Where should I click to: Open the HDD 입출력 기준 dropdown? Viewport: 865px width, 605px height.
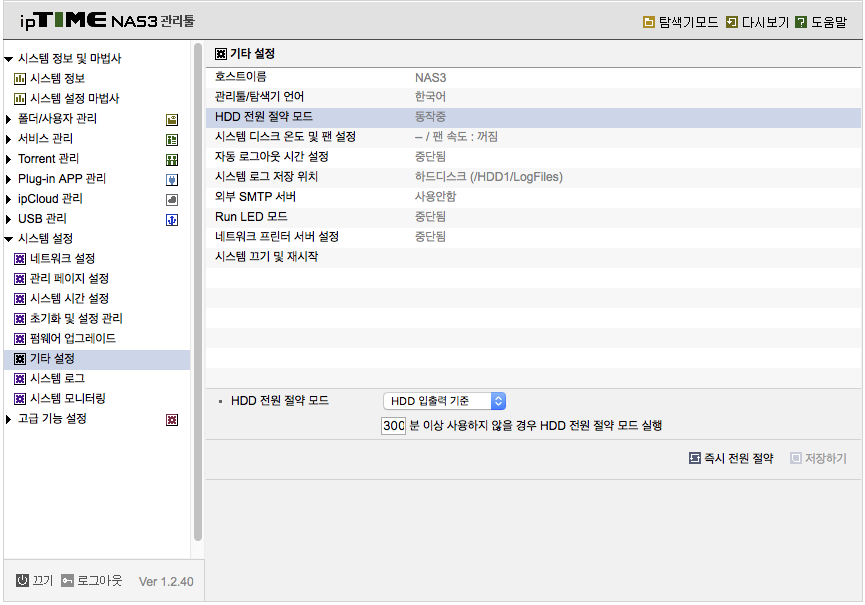pyautogui.click(x=445, y=401)
